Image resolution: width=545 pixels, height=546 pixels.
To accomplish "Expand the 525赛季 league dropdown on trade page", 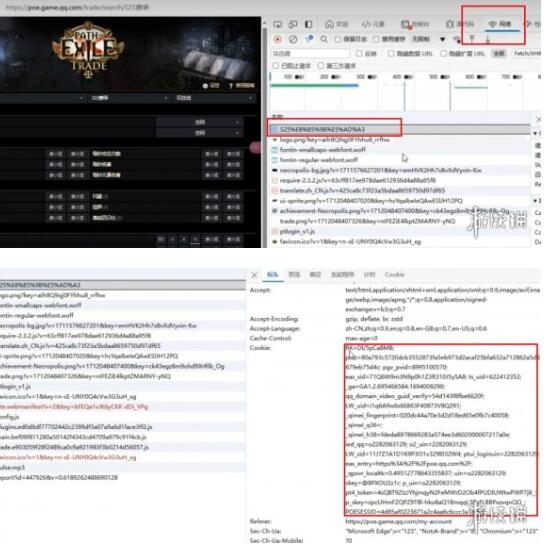I will 130,98.
